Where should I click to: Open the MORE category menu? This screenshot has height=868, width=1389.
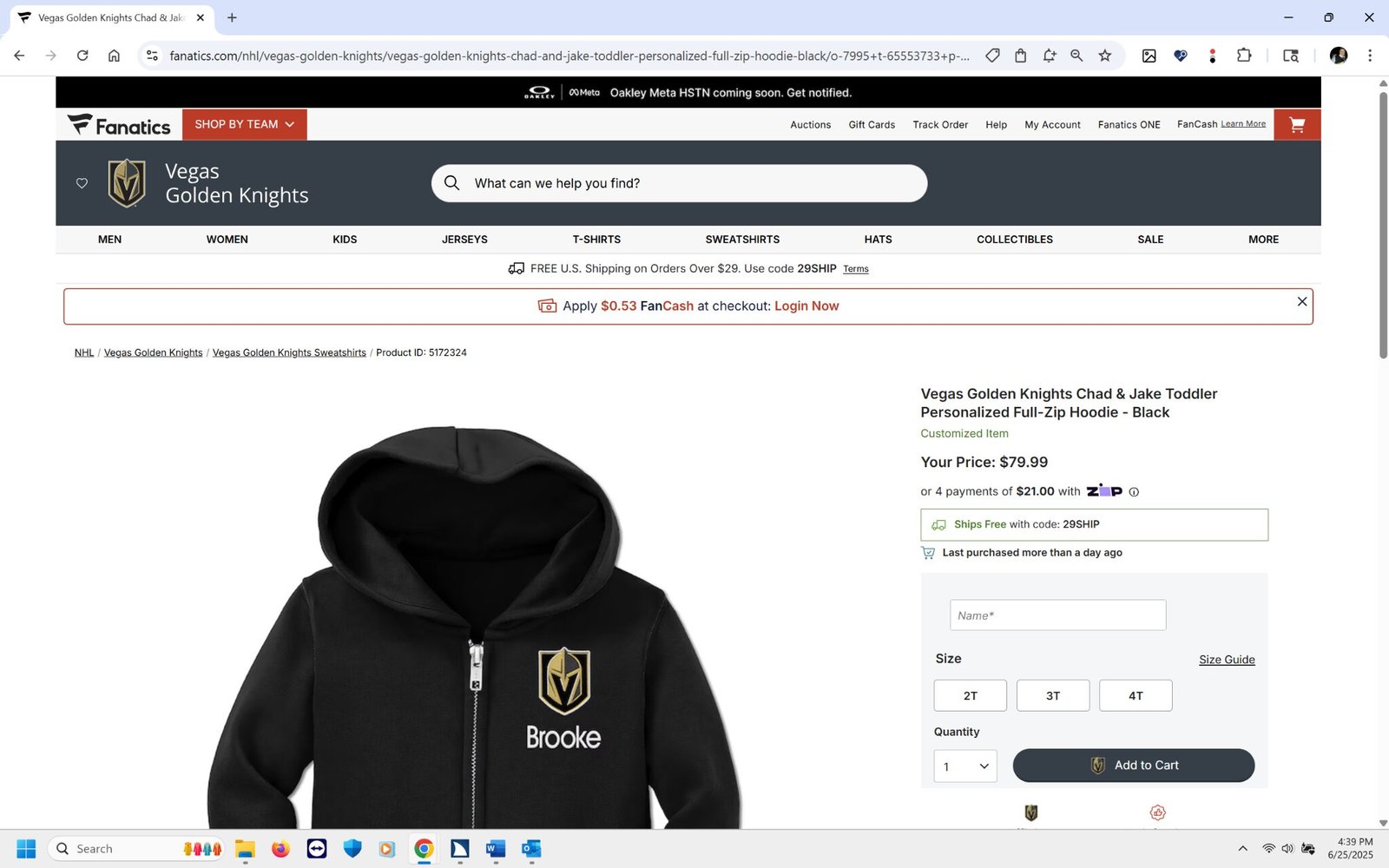[x=1263, y=240]
